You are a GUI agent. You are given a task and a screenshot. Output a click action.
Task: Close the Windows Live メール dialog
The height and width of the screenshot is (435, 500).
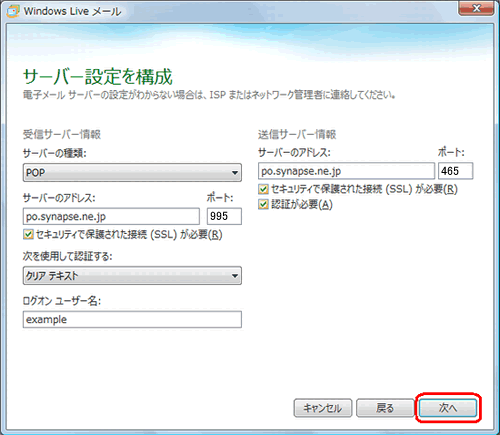[476, 8]
